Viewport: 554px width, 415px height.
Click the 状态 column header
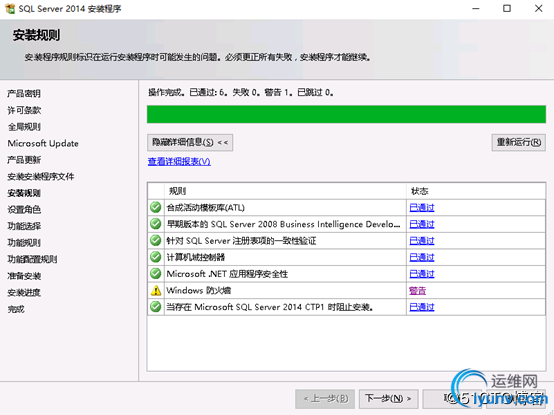pyautogui.click(x=476, y=191)
